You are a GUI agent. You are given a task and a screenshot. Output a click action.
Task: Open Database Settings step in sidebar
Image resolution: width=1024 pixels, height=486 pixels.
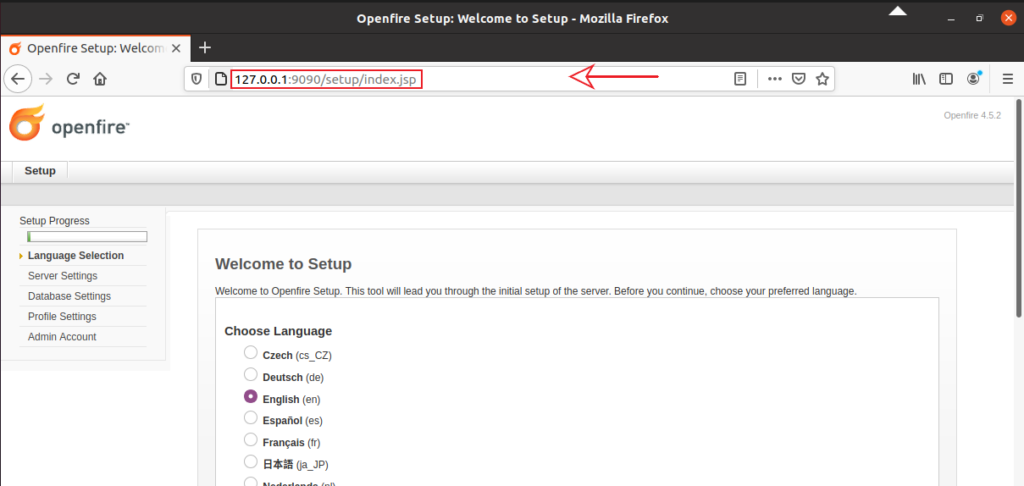[69, 296]
